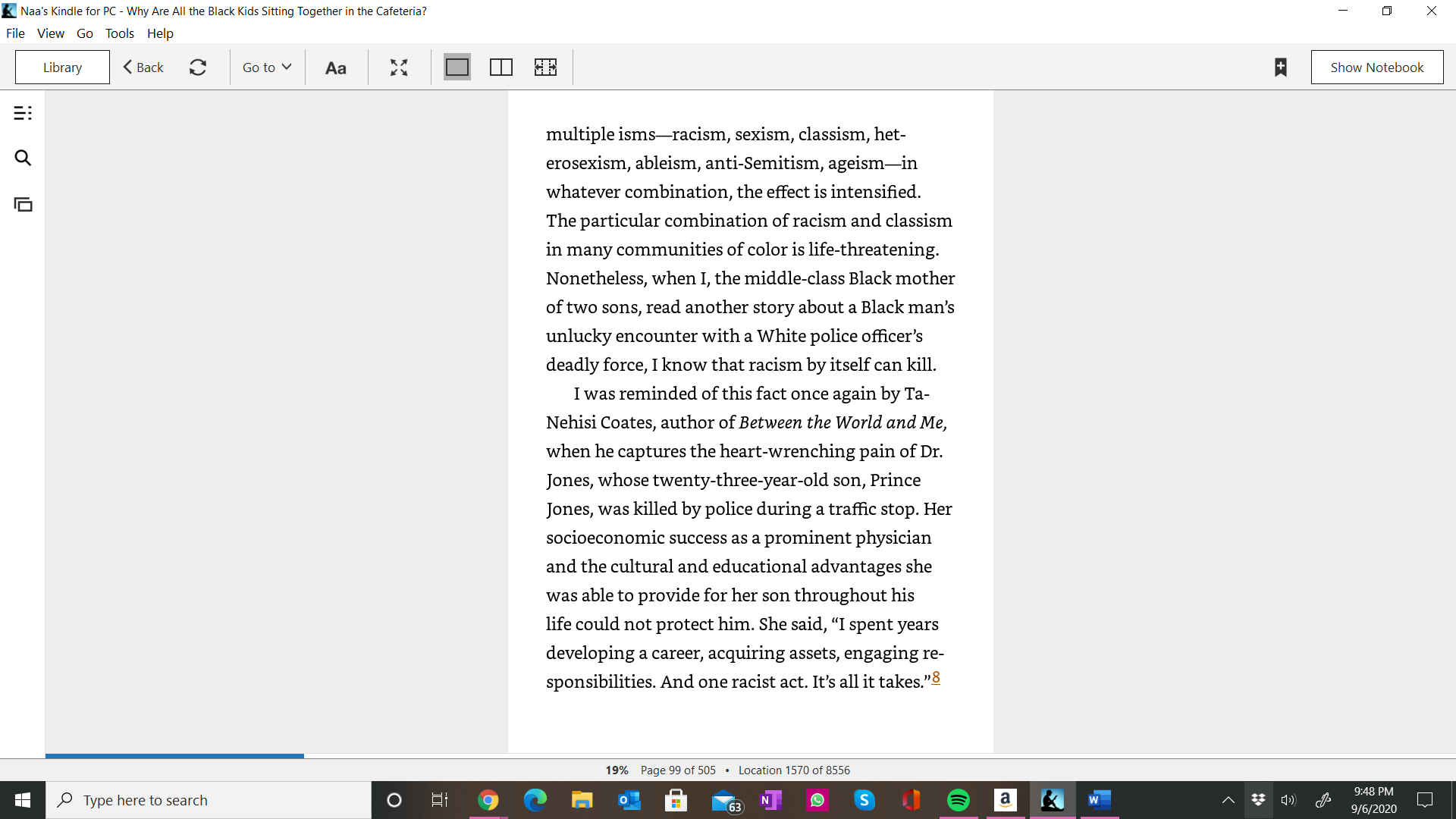The image size is (1456, 819).
Task: Open the Tools menu
Action: [119, 33]
